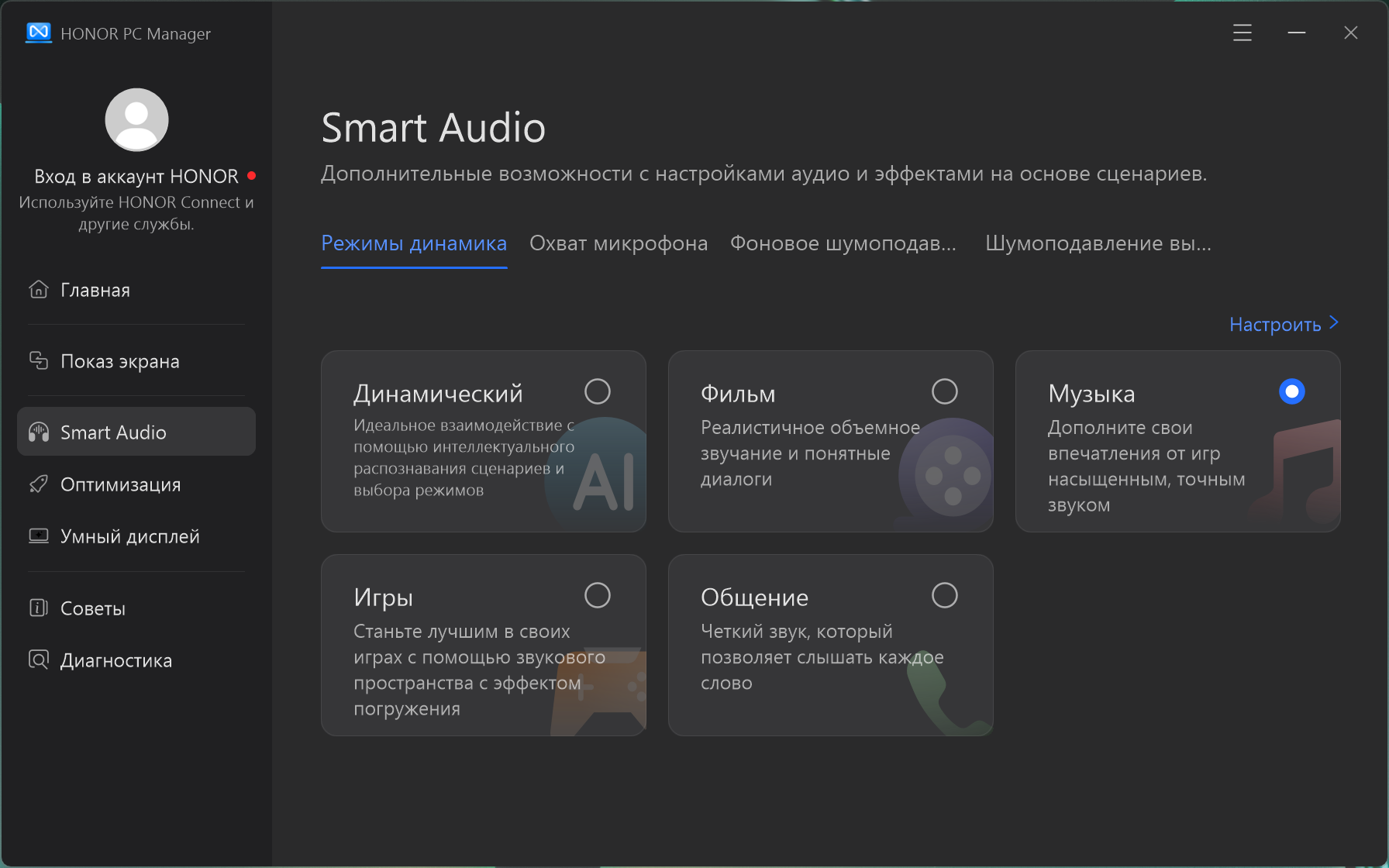Click the HONOR PC Manager logo icon
Image resolution: width=1389 pixels, height=868 pixels.
coord(39,33)
